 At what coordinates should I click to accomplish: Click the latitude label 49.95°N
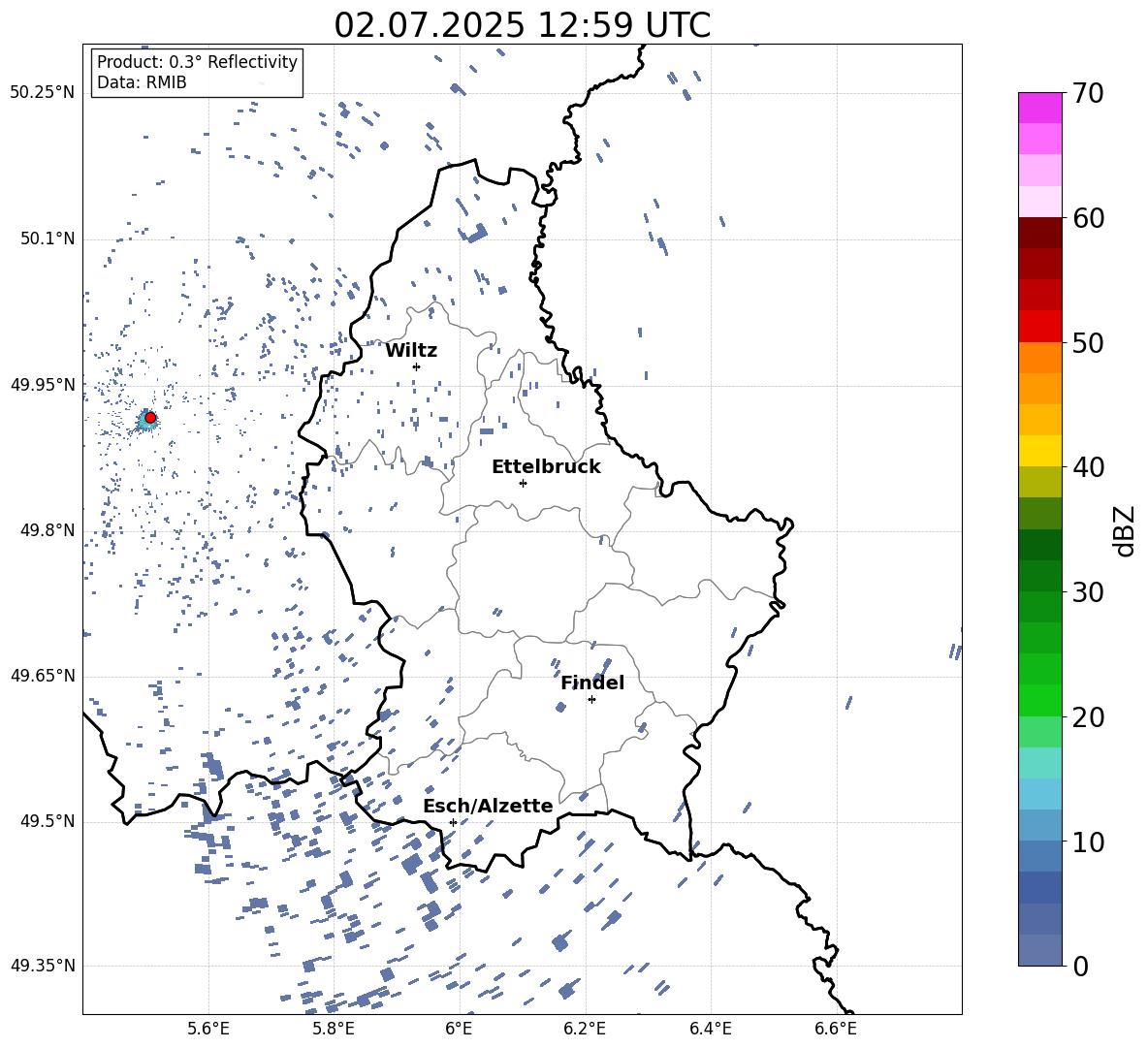pyautogui.click(x=43, y=385)
